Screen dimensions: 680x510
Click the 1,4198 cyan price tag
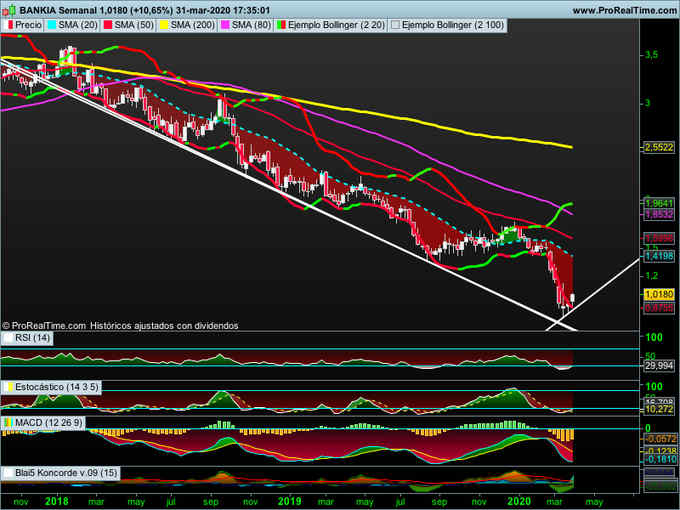pyautogui.click(x=659, y=256)
